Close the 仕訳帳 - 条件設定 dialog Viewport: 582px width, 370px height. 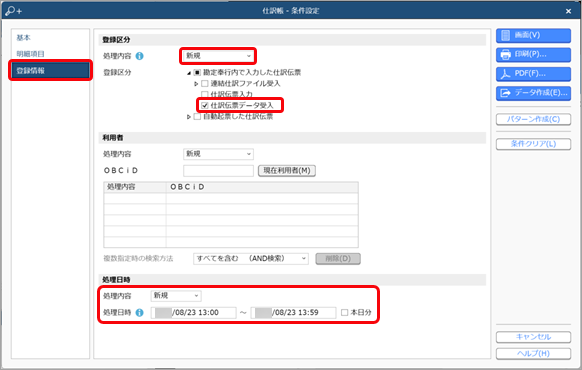point(568,11)
